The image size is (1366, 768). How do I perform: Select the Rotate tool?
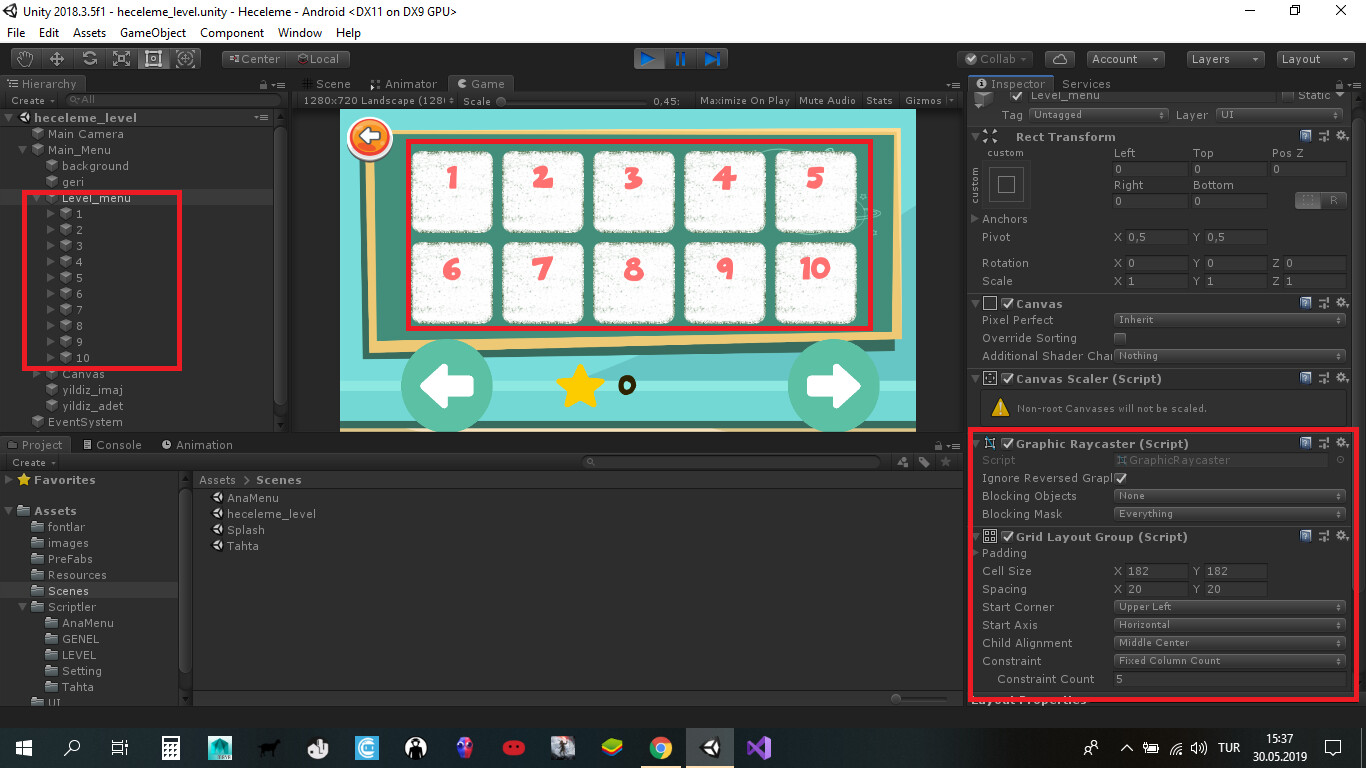(89, 58)
